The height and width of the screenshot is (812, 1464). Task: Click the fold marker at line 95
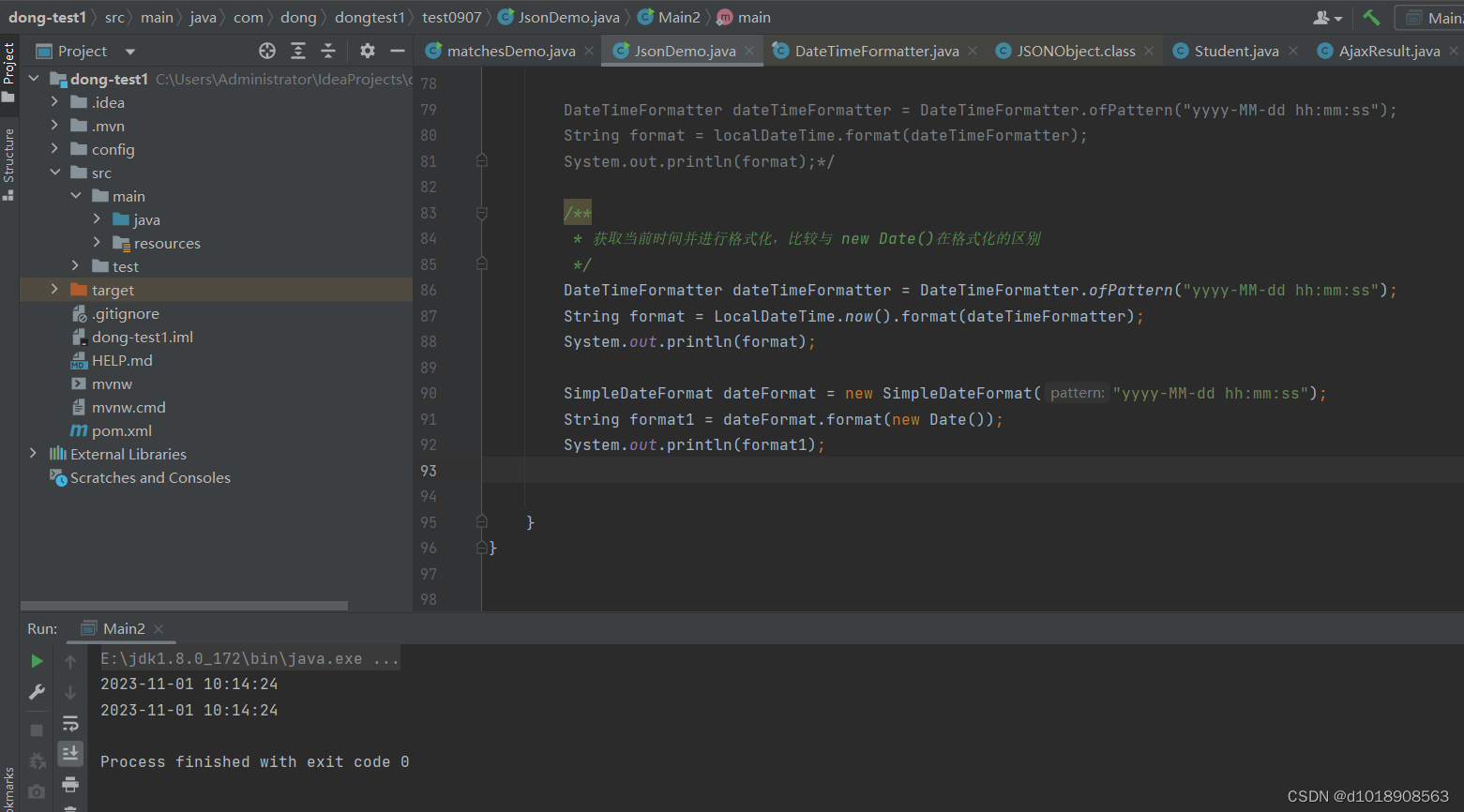coord(482,521)
